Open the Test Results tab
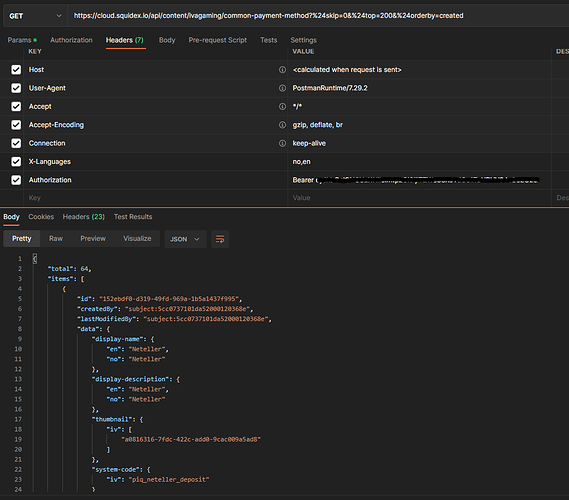569x500 pixels. (133, 217)
